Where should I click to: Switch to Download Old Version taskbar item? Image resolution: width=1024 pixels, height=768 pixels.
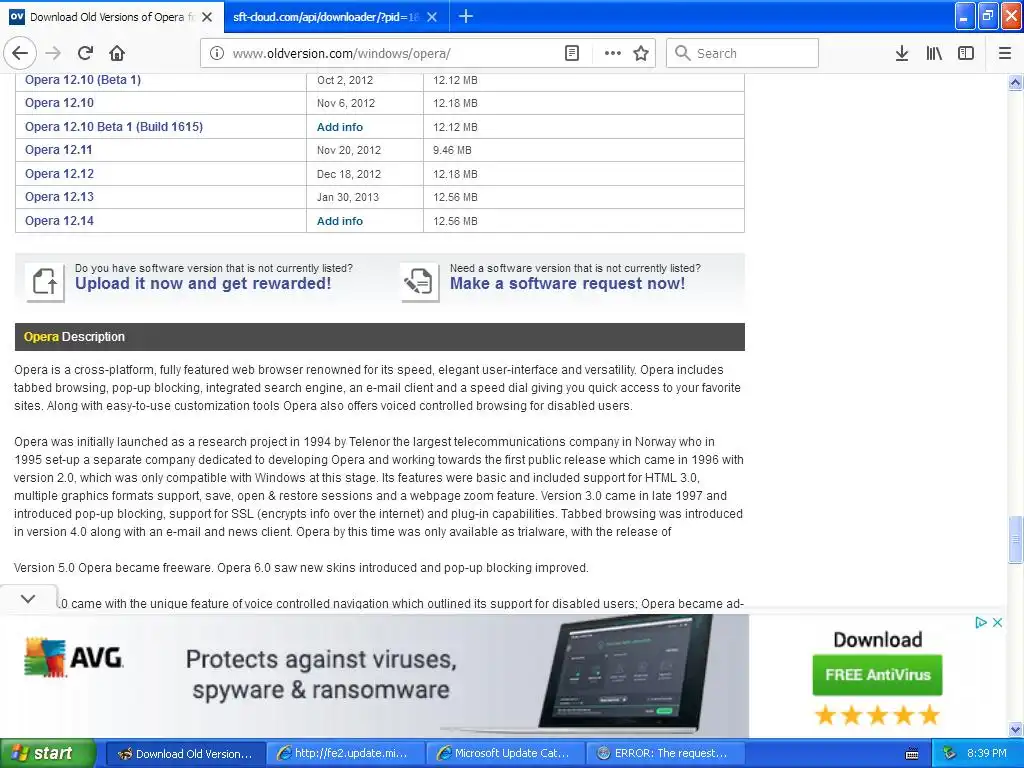[185, 754]
